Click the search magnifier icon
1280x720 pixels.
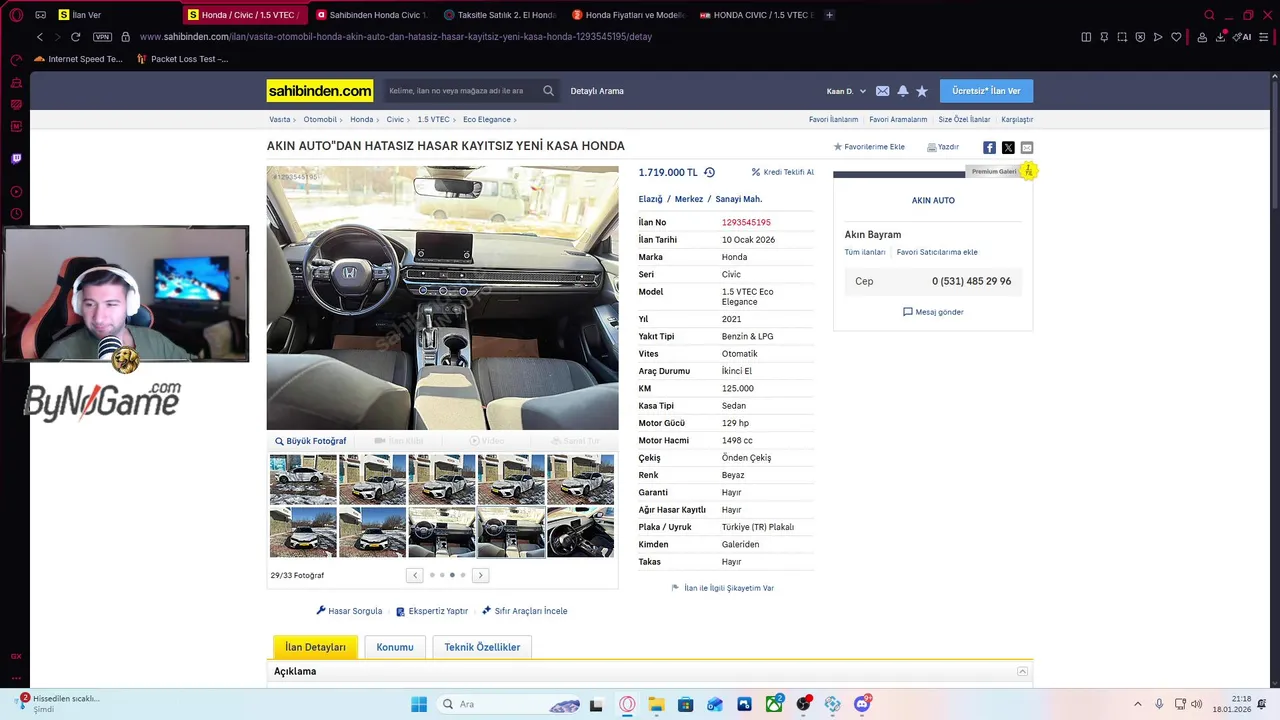tap(548, 91)
